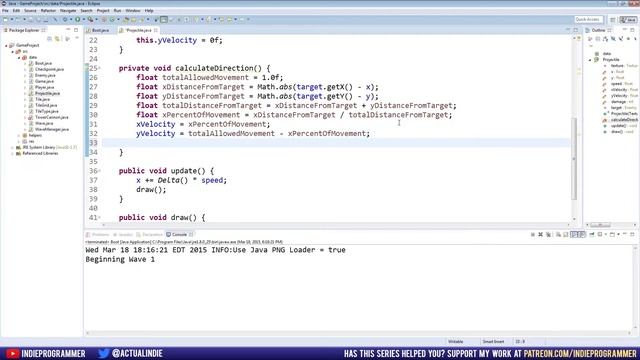This screenshot has width=640, height=360.
Task: Expand the JRE System Library node
Action: (13, 147)
